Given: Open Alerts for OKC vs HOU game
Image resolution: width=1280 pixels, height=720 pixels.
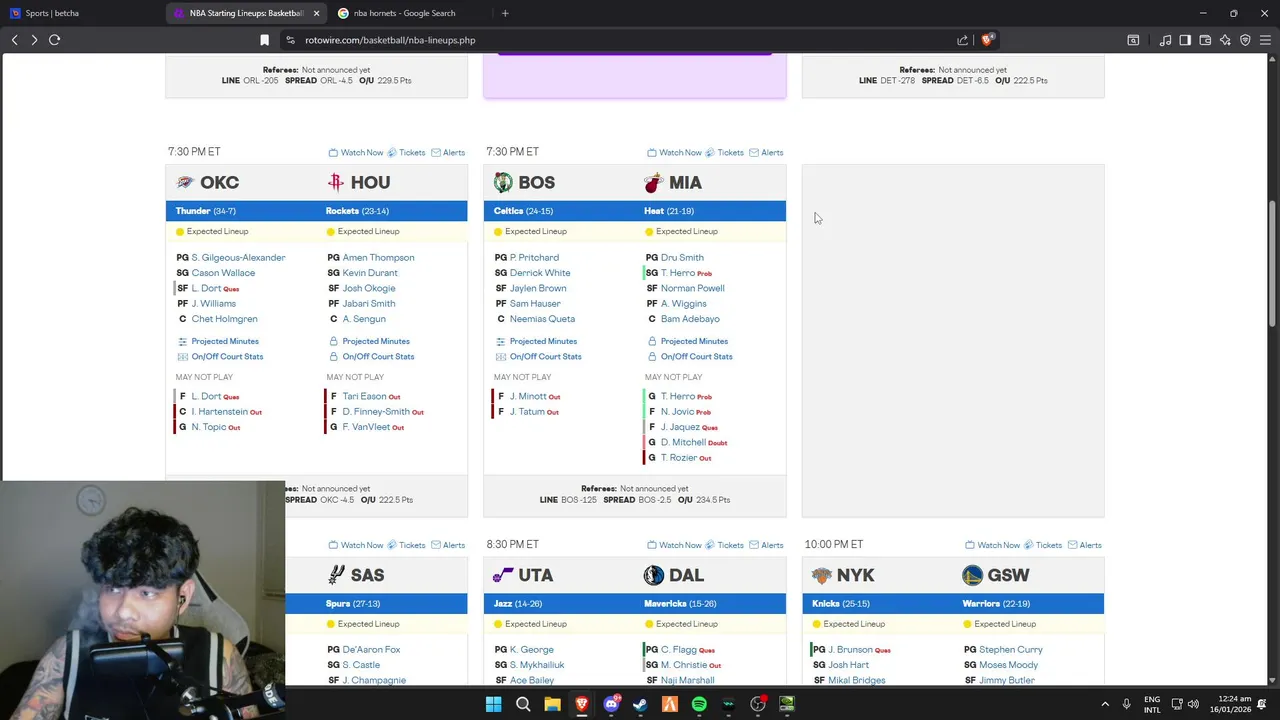Looking at the screenshot, I should point(448,153).
